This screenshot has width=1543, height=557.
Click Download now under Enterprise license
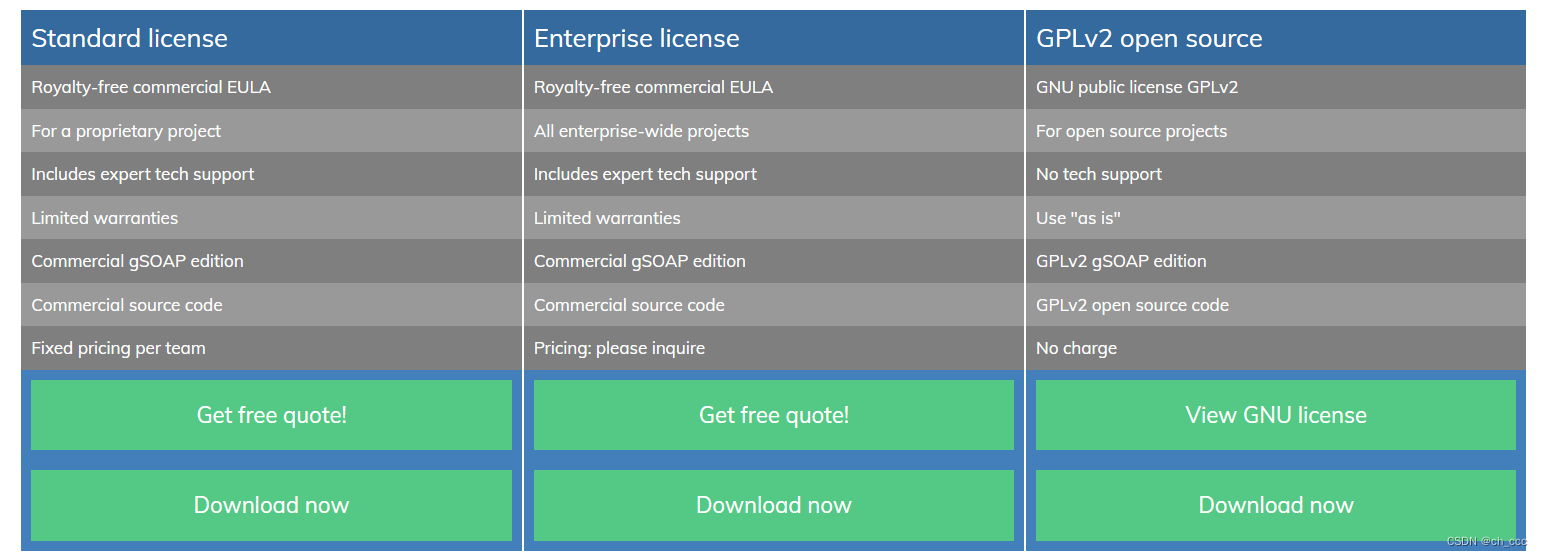click(774, 505)
